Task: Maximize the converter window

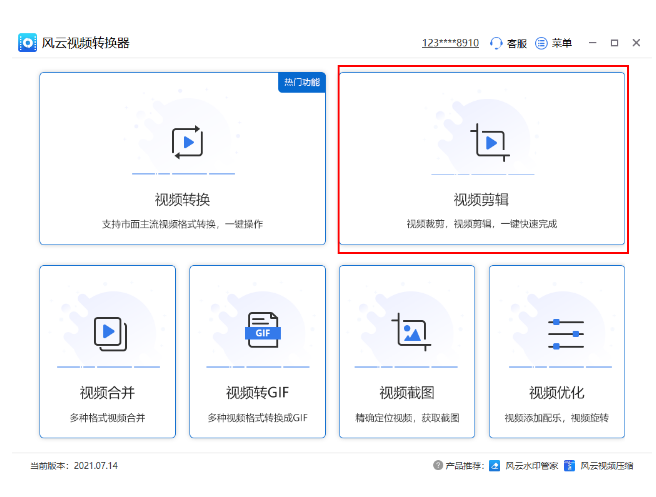Action: click(614, 43)
